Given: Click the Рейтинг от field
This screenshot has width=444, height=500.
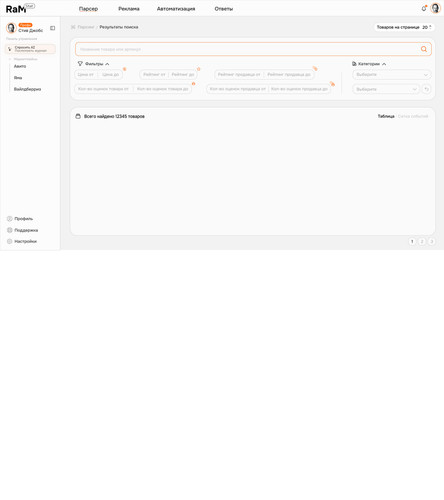Looking at the screenshot, I should pyautogui.click(x=154, y=74).
